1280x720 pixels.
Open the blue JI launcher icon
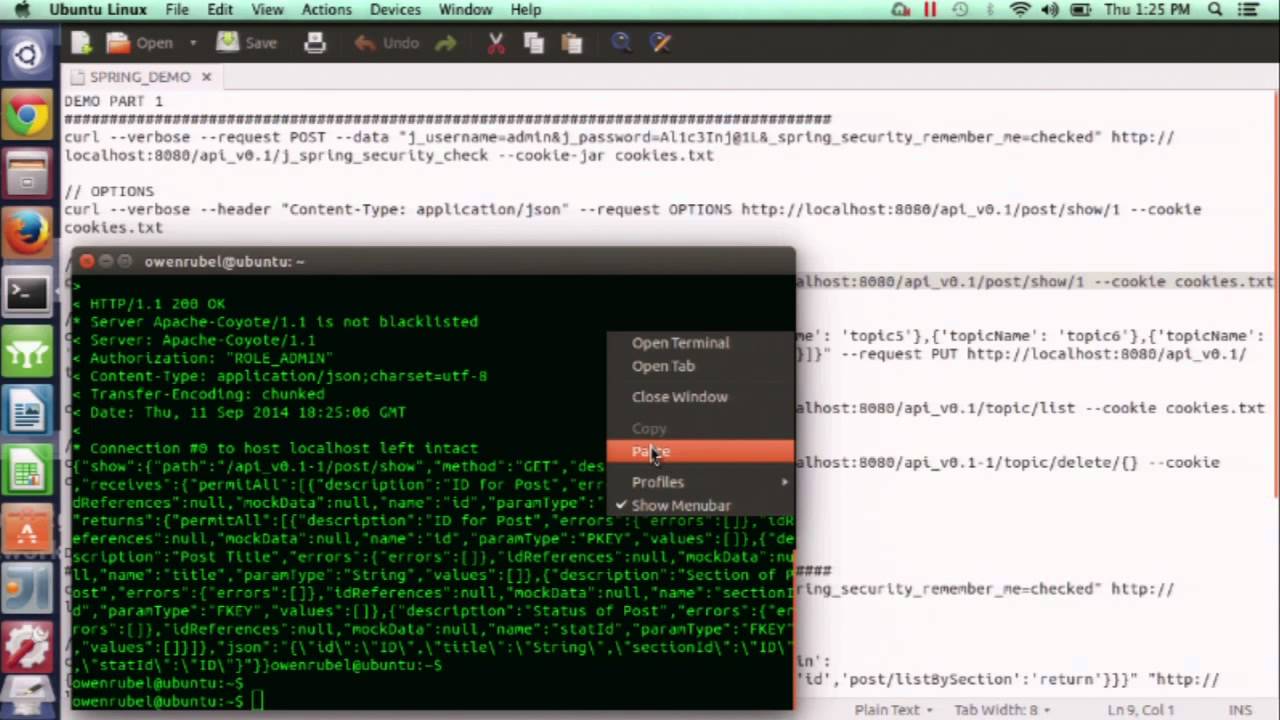[x=27, y=589]
